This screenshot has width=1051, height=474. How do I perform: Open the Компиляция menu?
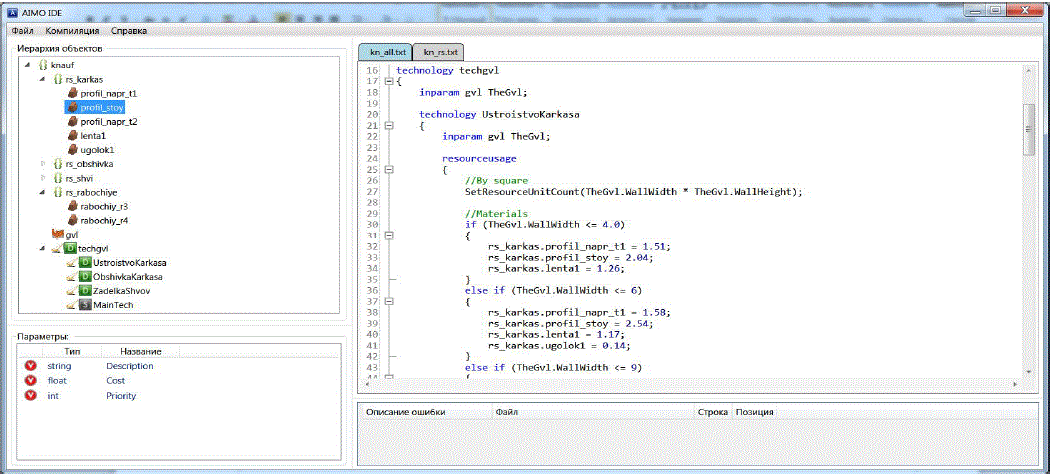point(72,31)
